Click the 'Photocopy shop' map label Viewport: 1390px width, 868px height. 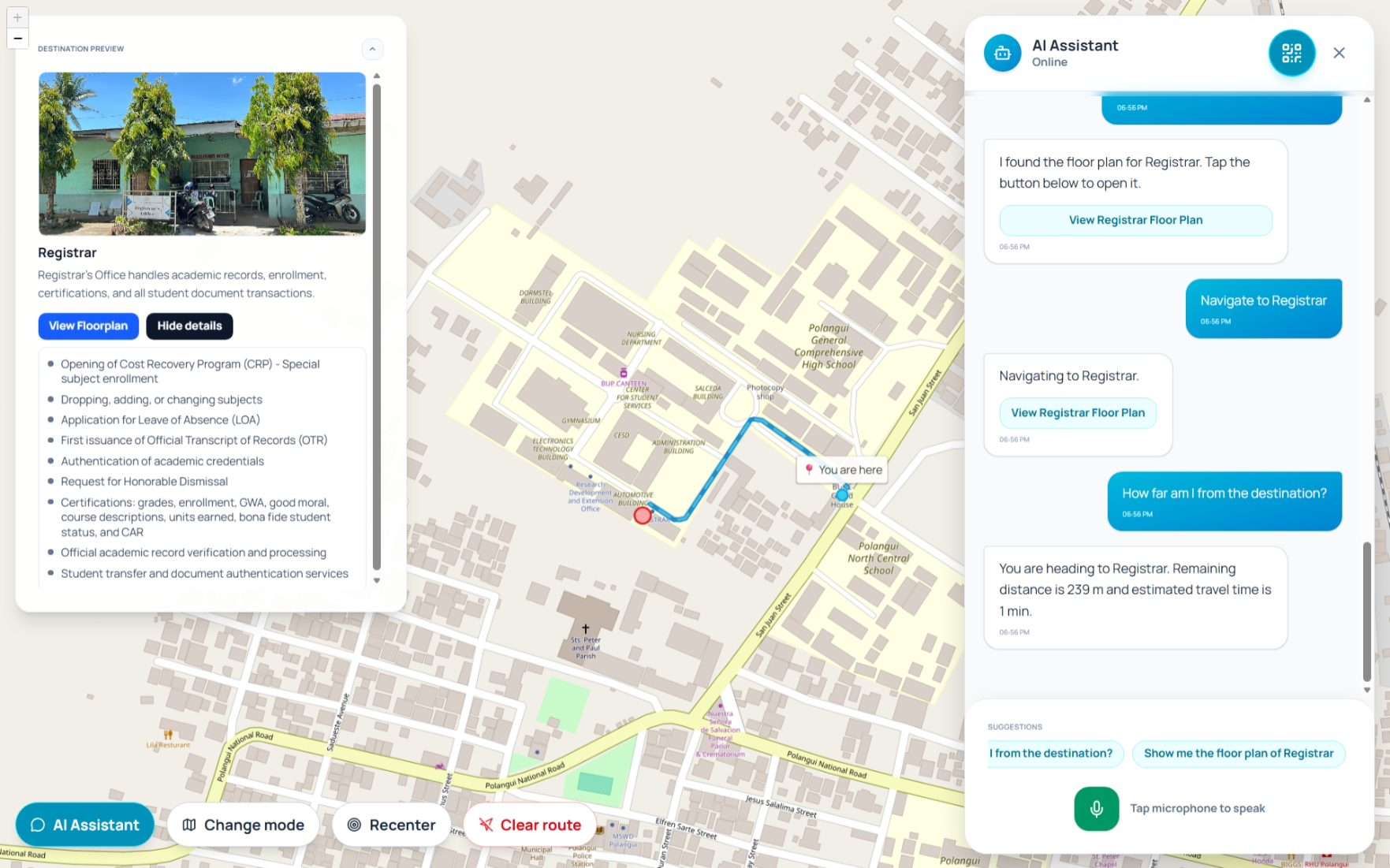tap(765, 392)
